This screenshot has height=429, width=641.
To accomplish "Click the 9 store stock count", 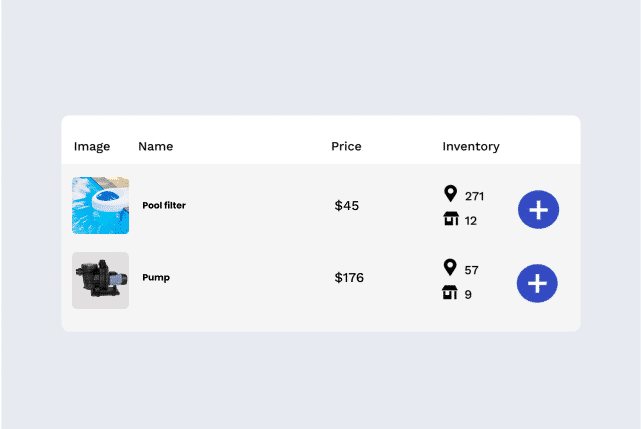I will 468,295.
